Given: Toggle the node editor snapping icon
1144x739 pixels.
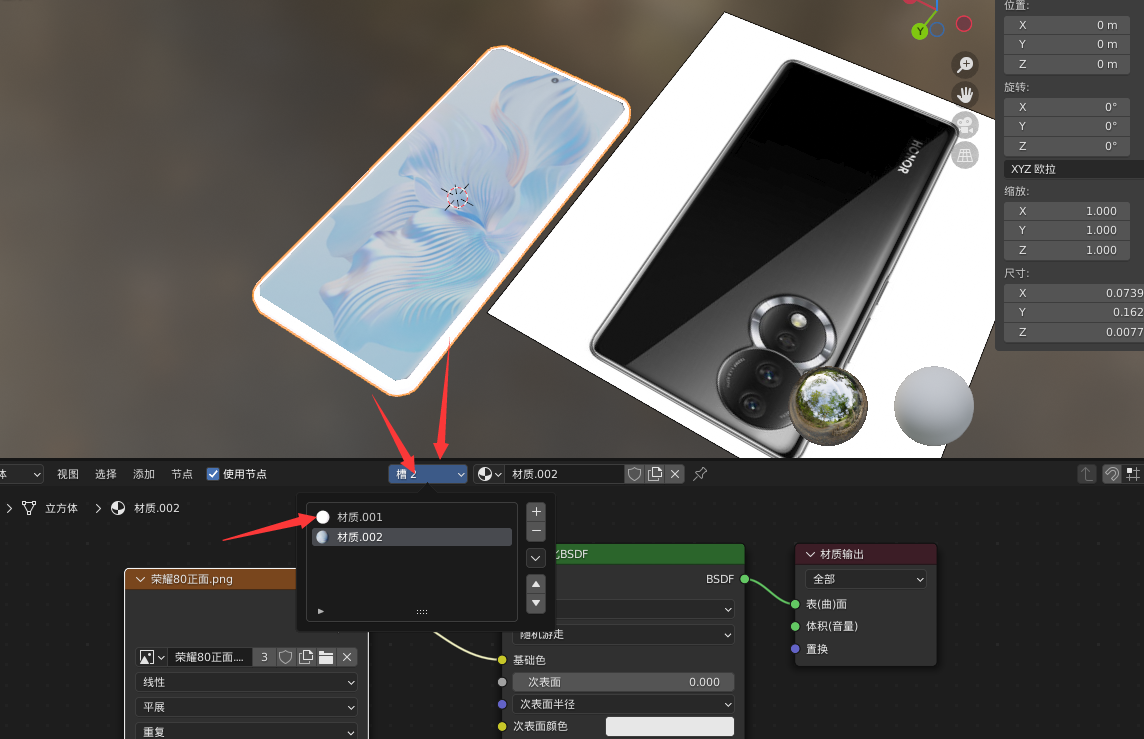Looking at the screenshot, I should pos(1111,474).
